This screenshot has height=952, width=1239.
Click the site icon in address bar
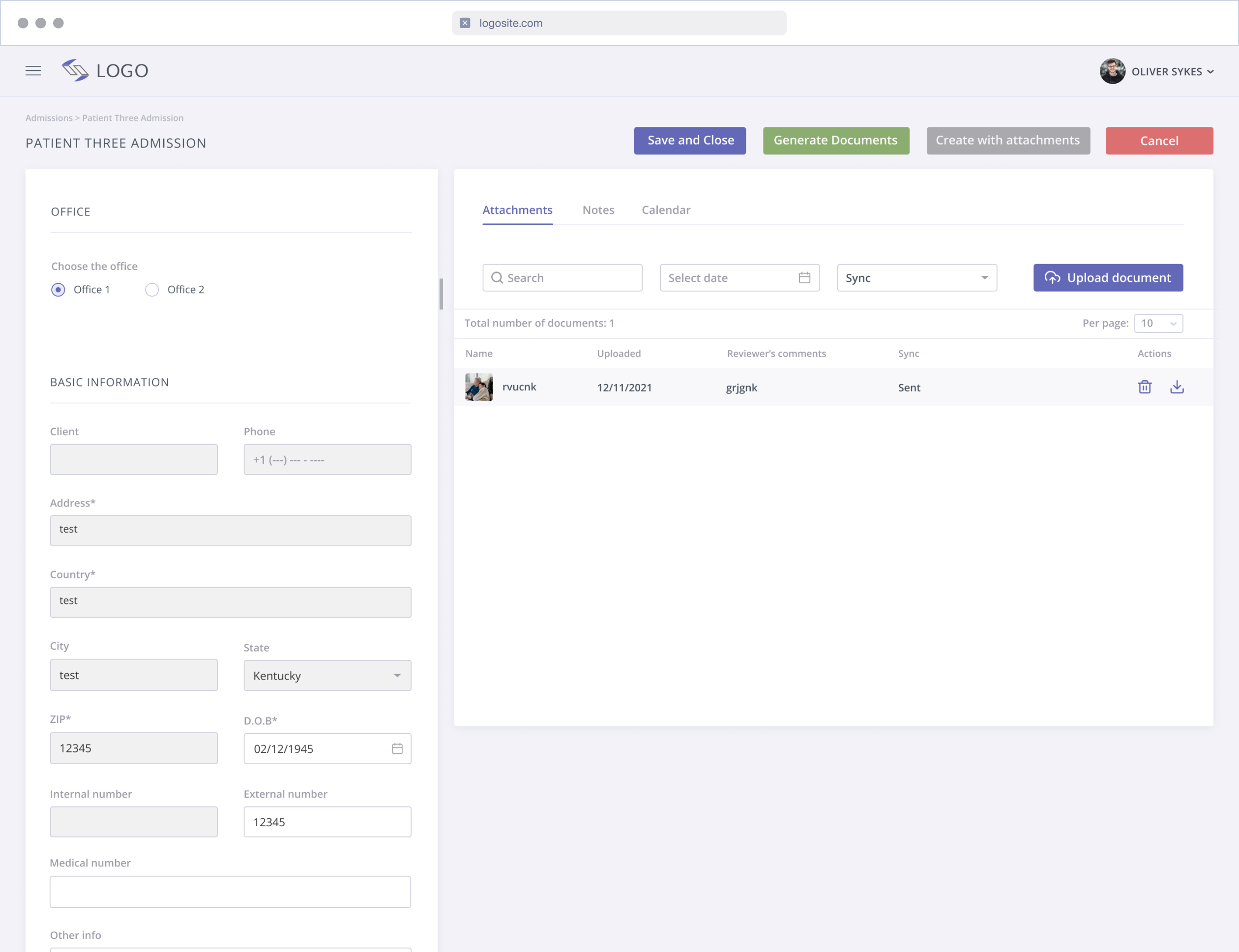pos(465,23)
